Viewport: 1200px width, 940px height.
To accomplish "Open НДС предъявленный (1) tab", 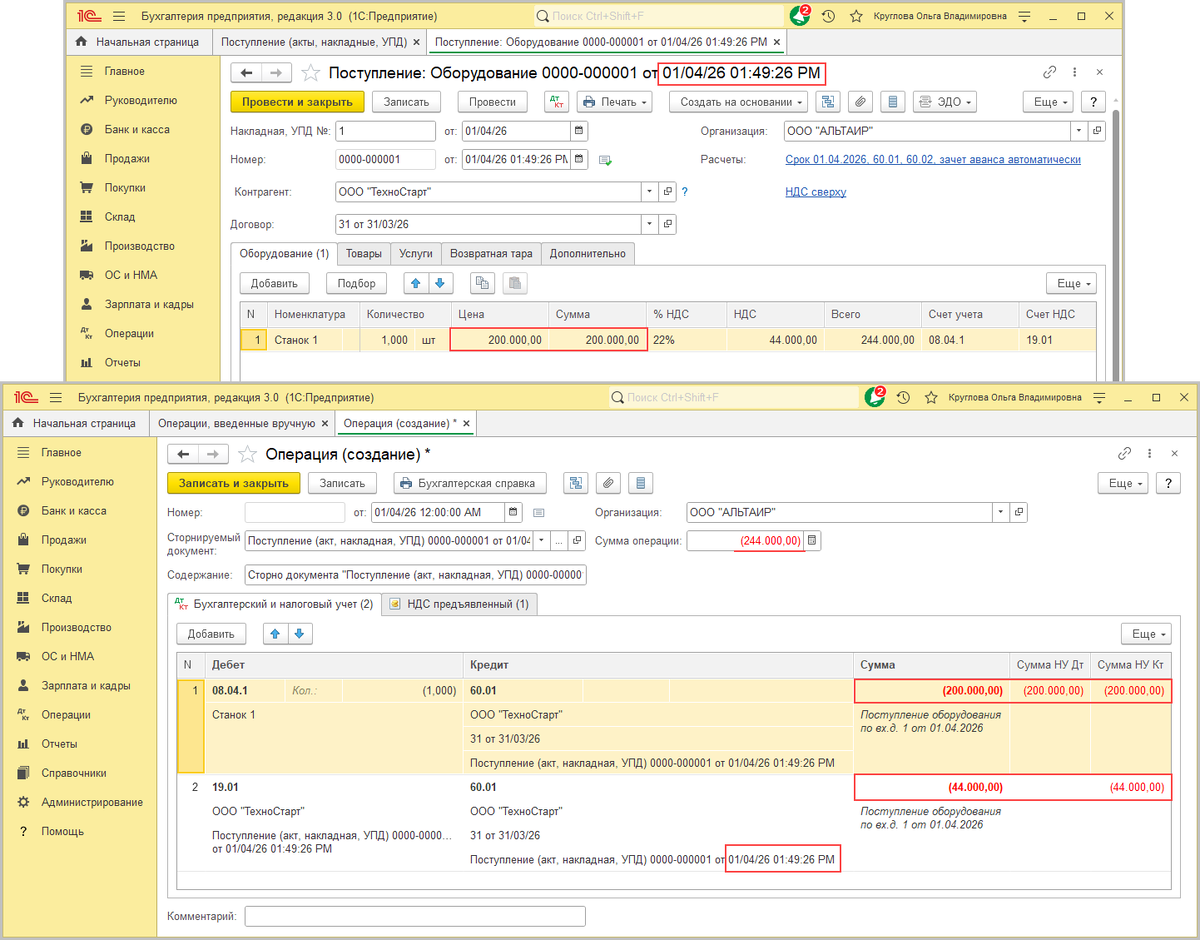I will click(459, 604).
